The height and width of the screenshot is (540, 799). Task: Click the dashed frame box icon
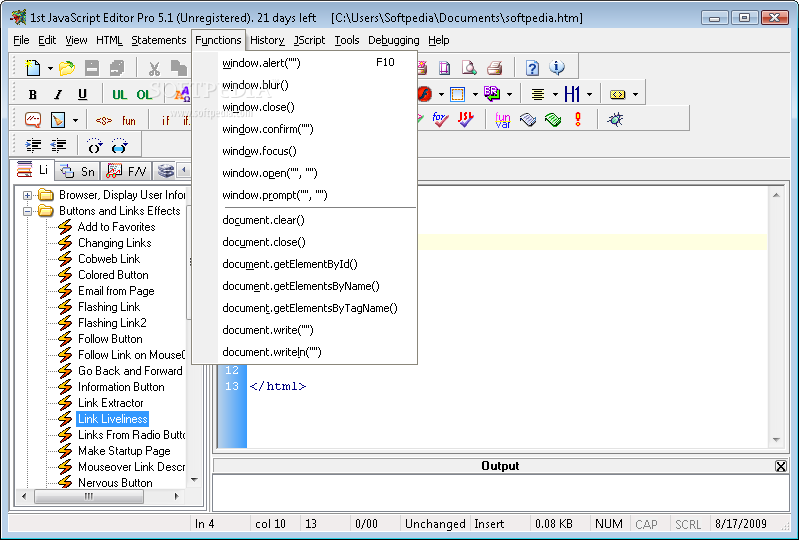pos(457,94)
